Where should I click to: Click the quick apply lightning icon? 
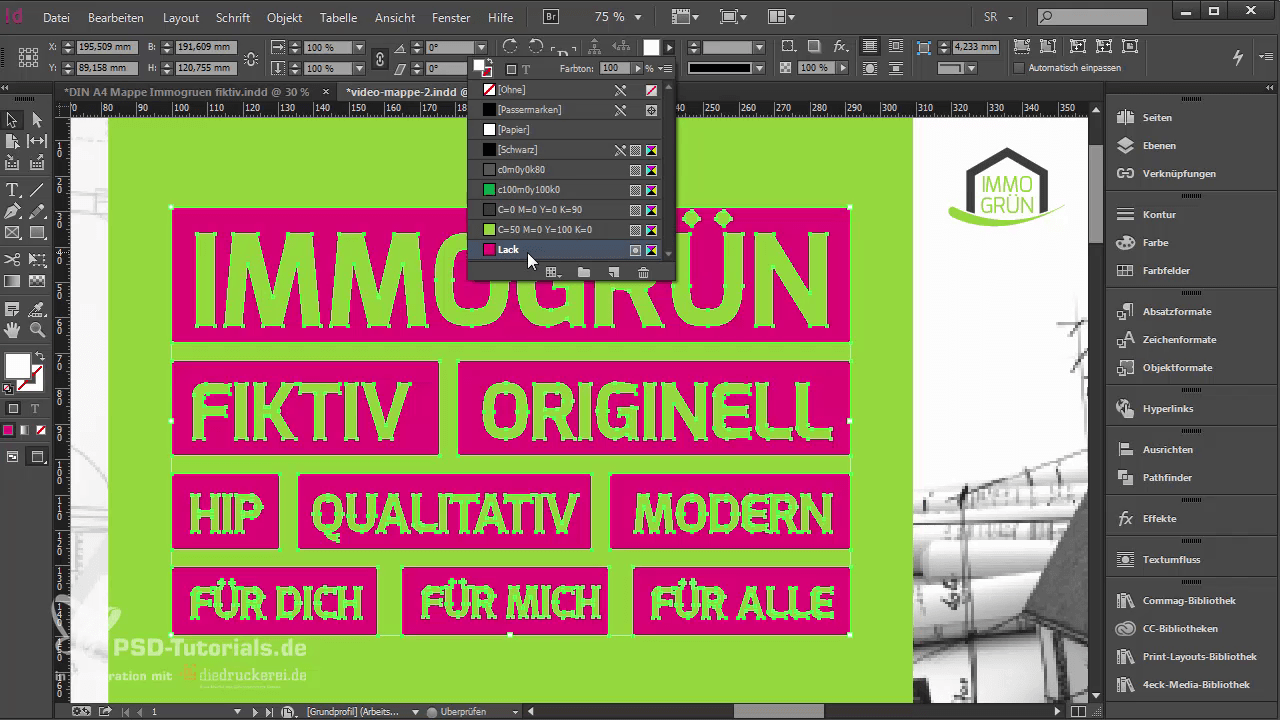click(1240, 57)
